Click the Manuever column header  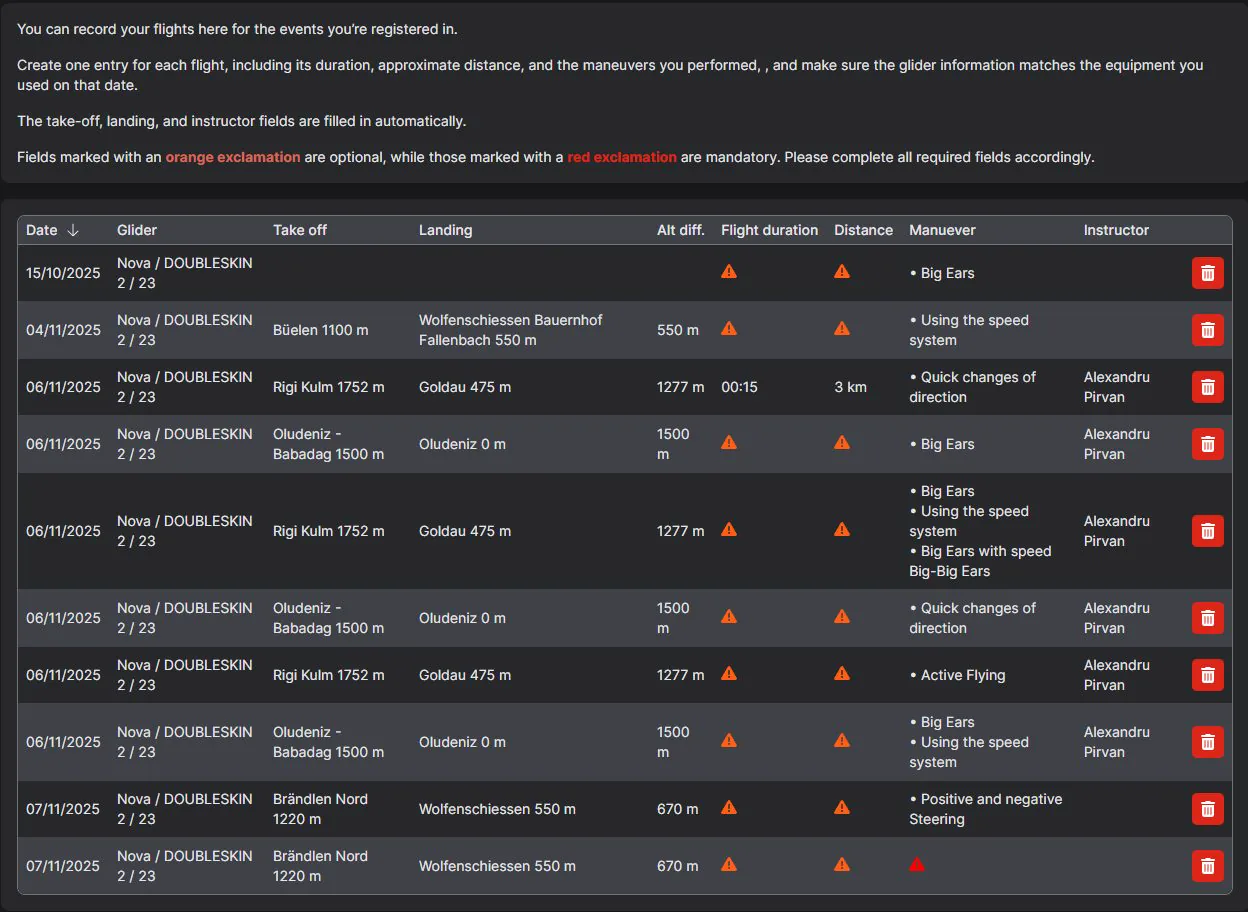tap(942, 230)
